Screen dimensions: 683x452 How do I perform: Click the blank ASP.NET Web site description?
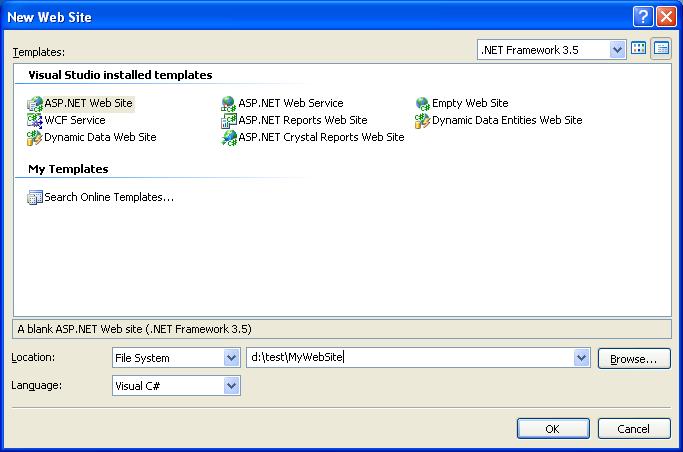[x=134, y=329]
